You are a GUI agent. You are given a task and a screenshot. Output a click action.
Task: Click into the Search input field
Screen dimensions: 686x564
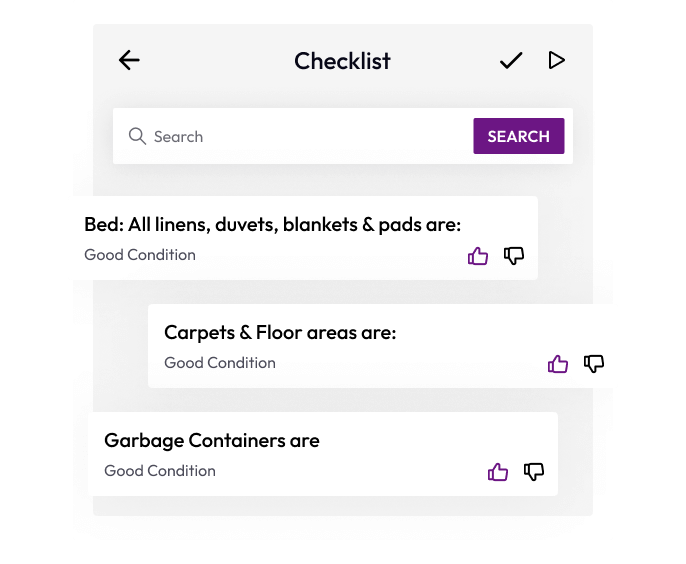click(300, 136)
